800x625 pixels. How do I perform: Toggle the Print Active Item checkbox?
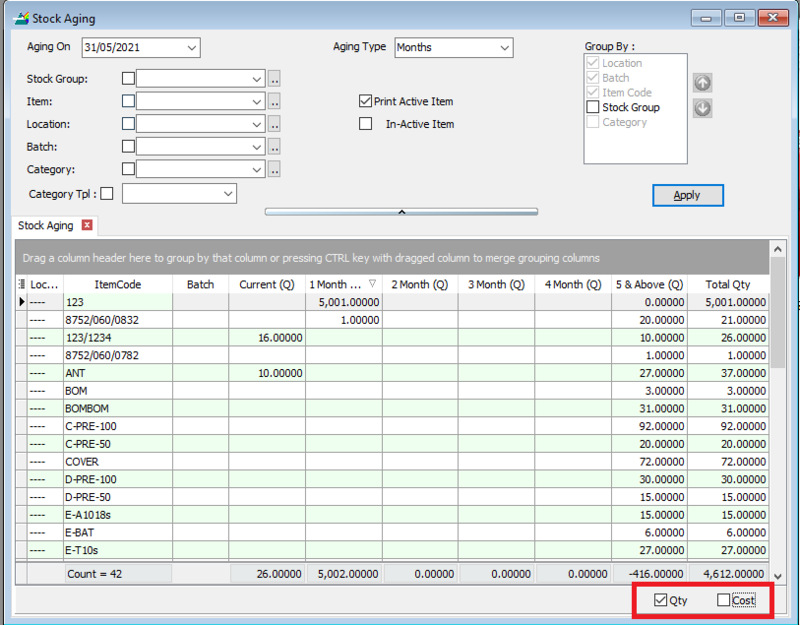(366, 101)
